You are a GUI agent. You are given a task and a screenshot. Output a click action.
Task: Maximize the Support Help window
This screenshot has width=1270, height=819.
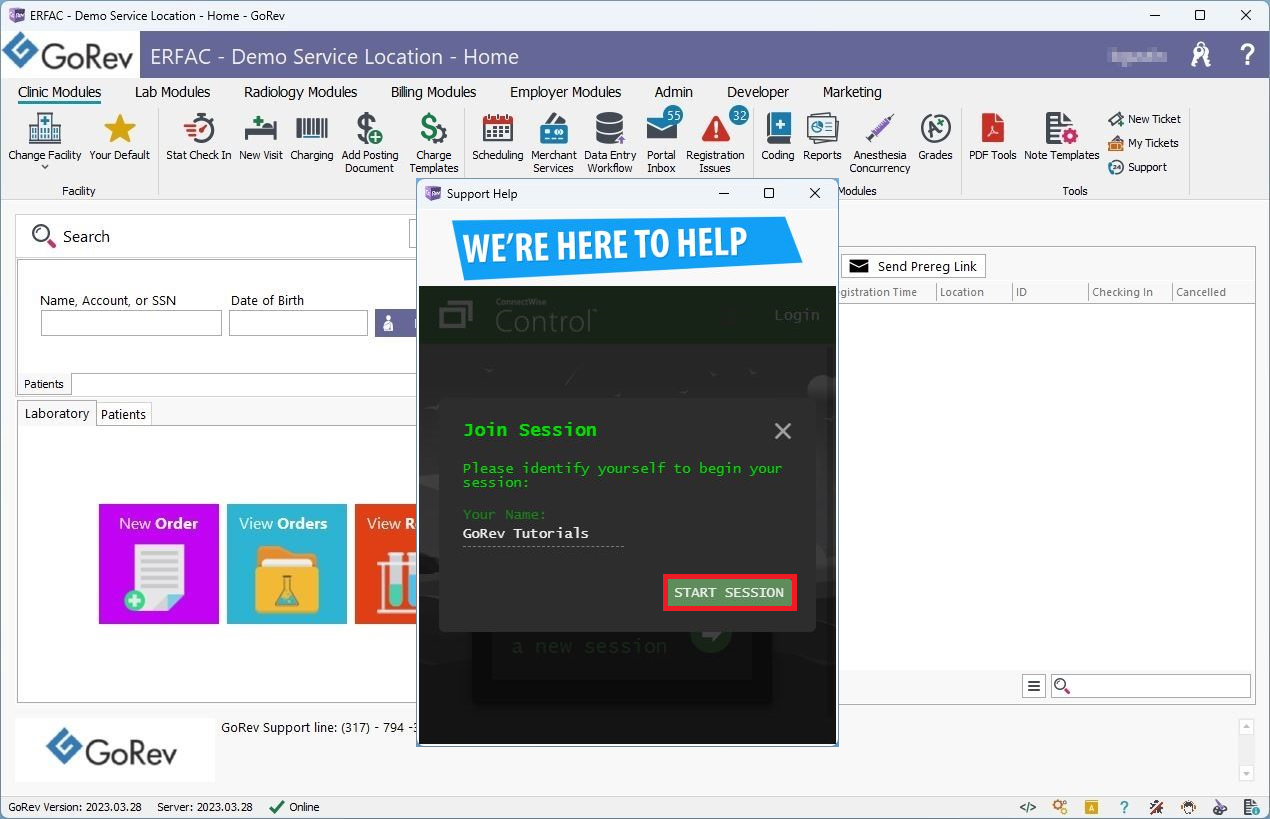pos(769,194)
